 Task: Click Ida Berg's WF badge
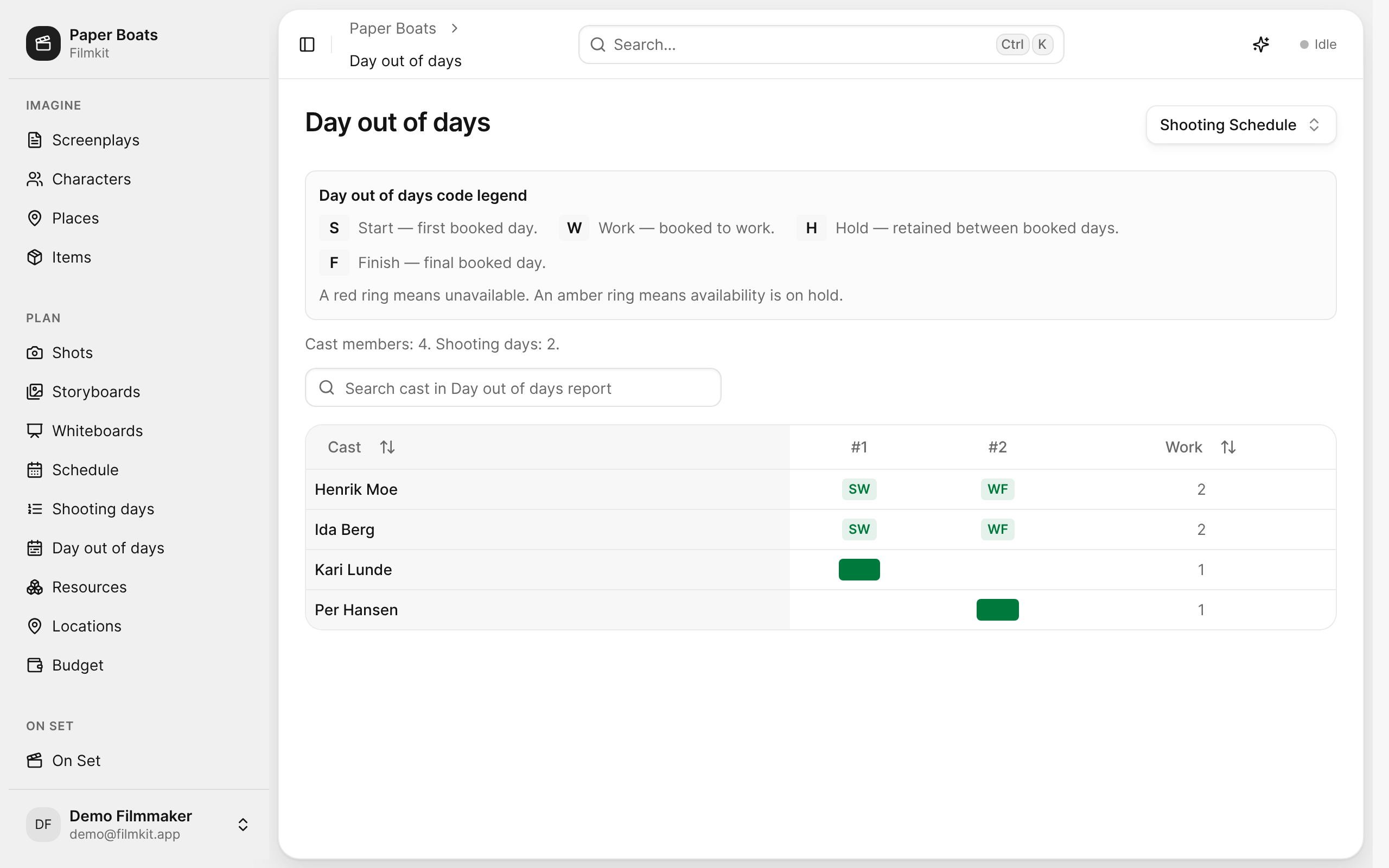click(997, 529)
